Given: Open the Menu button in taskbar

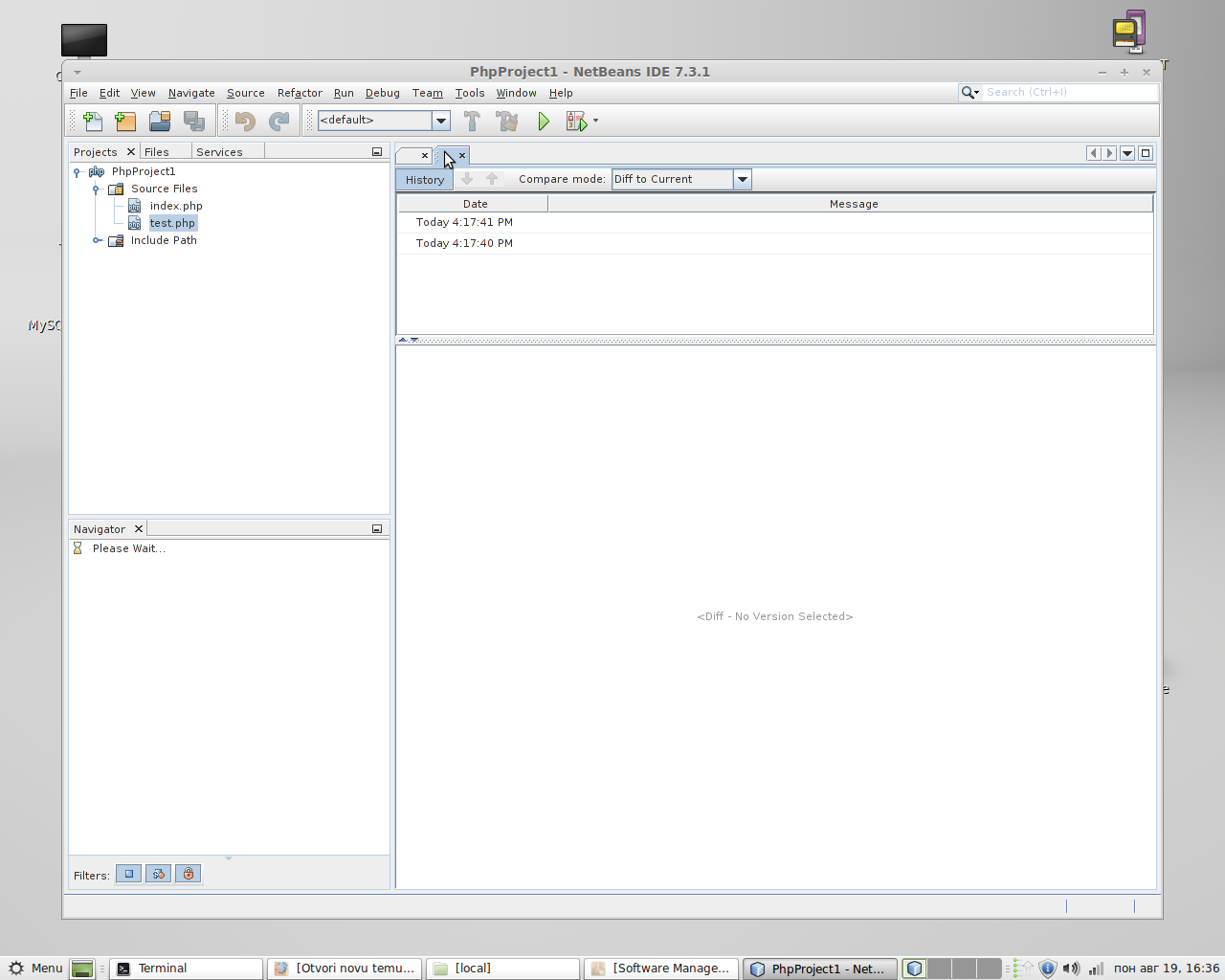Looking at the screenshot, I should [35, 969].
